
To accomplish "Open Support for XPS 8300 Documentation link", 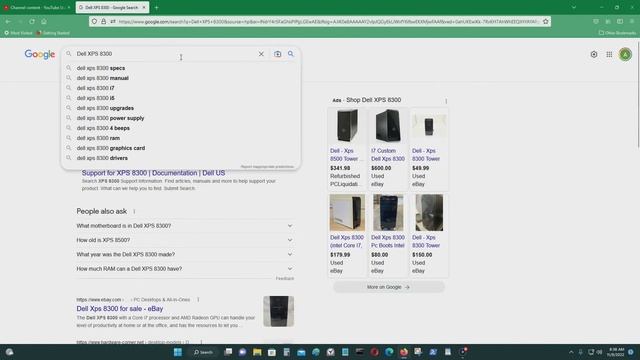I will pyautogui.click(x=153, y=173).
